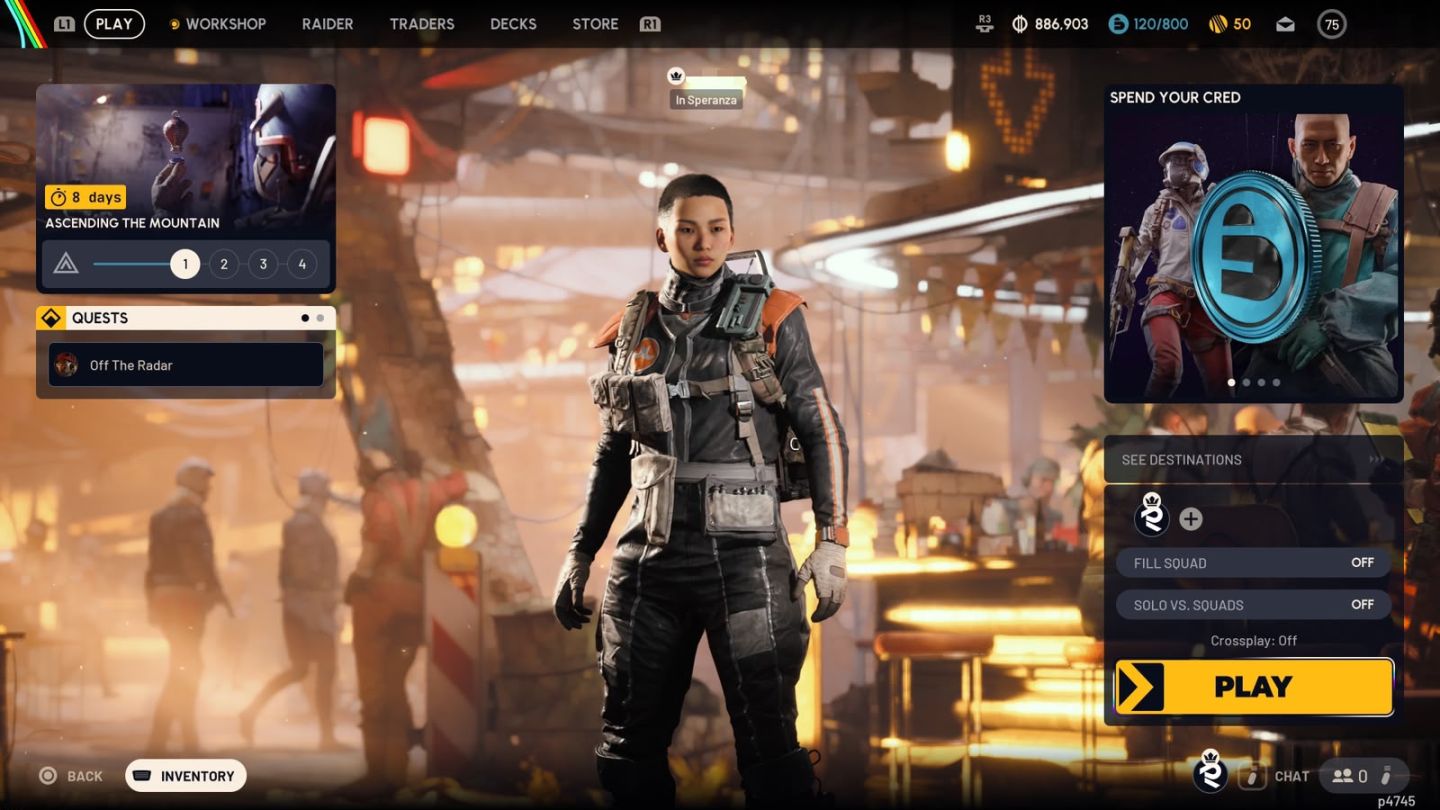
Task: Select stage 4 of Ascending the Mountain
Action: pos(302,264)
